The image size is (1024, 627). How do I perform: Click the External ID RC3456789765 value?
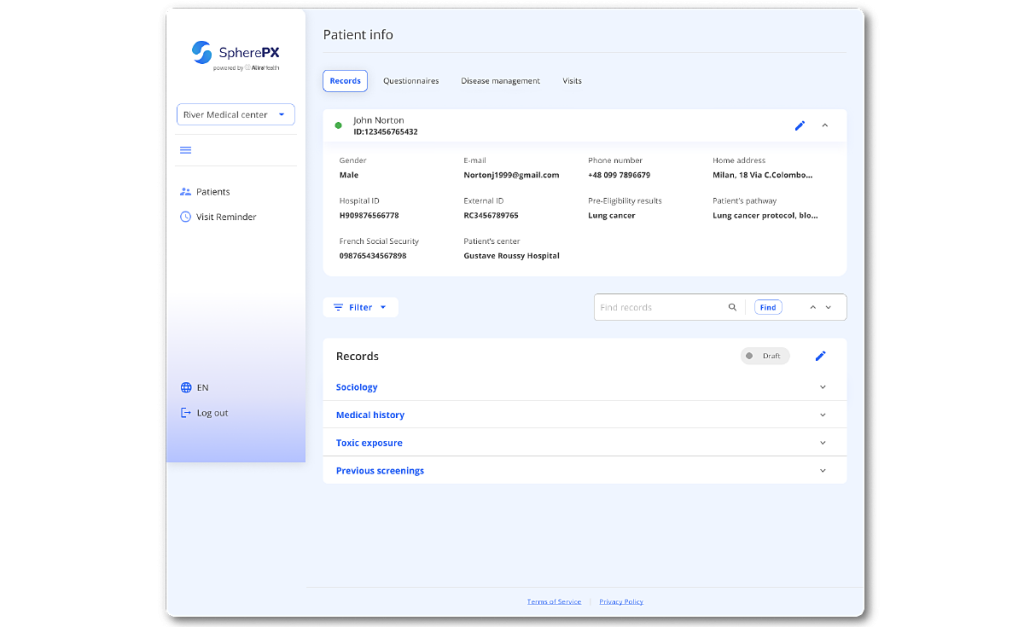tap(491, 216)
